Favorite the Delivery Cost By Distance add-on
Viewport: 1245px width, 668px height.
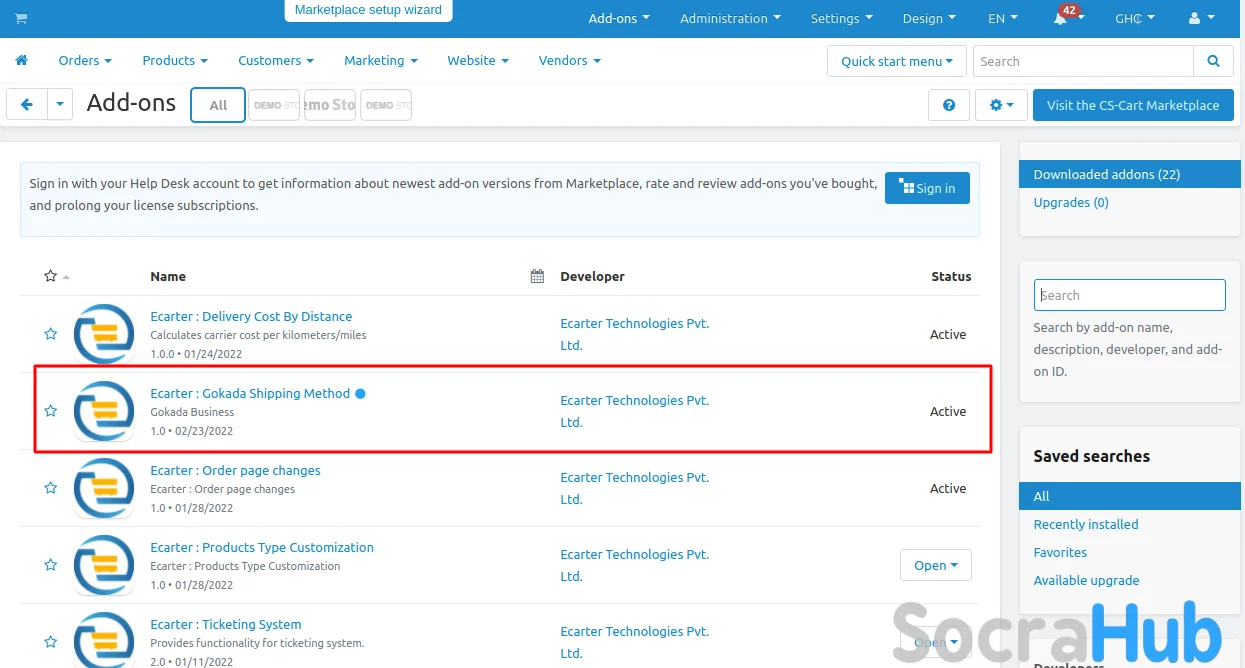tap(50, 334)
